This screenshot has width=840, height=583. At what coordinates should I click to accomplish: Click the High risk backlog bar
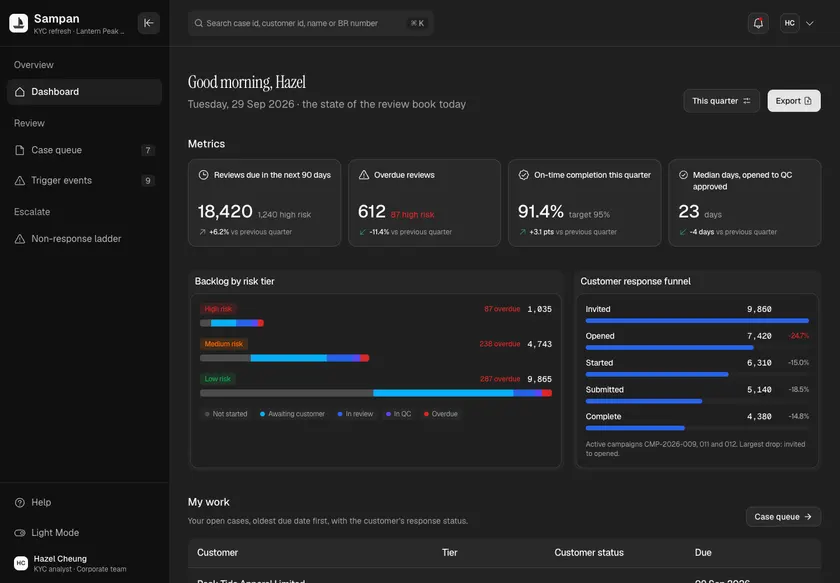[232, 323]
